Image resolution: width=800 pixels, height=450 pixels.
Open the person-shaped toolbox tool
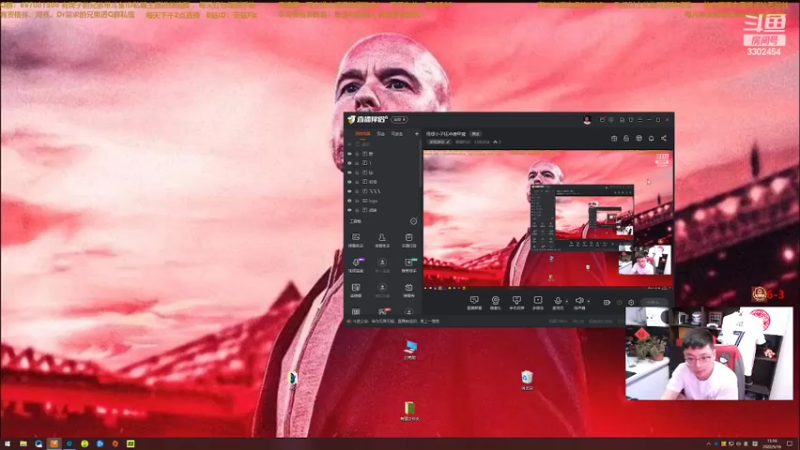[x=382, y=240]
